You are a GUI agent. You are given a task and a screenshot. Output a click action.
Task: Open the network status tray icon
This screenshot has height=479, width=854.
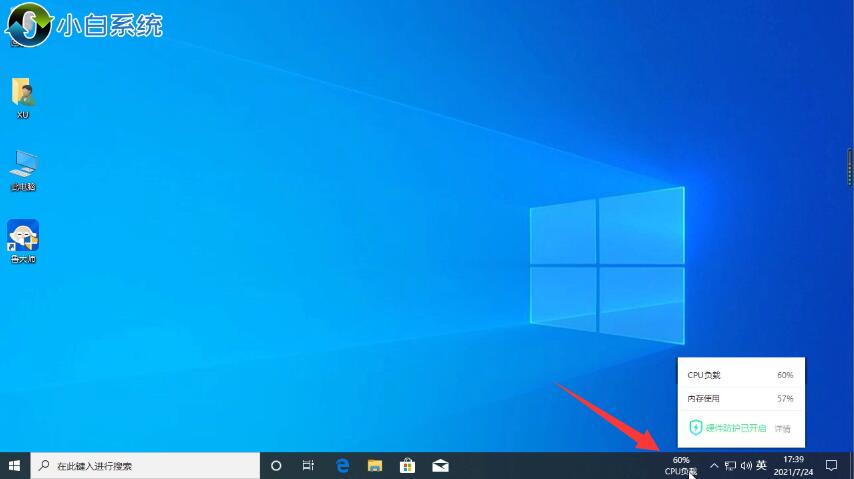(x=730, y=466)
